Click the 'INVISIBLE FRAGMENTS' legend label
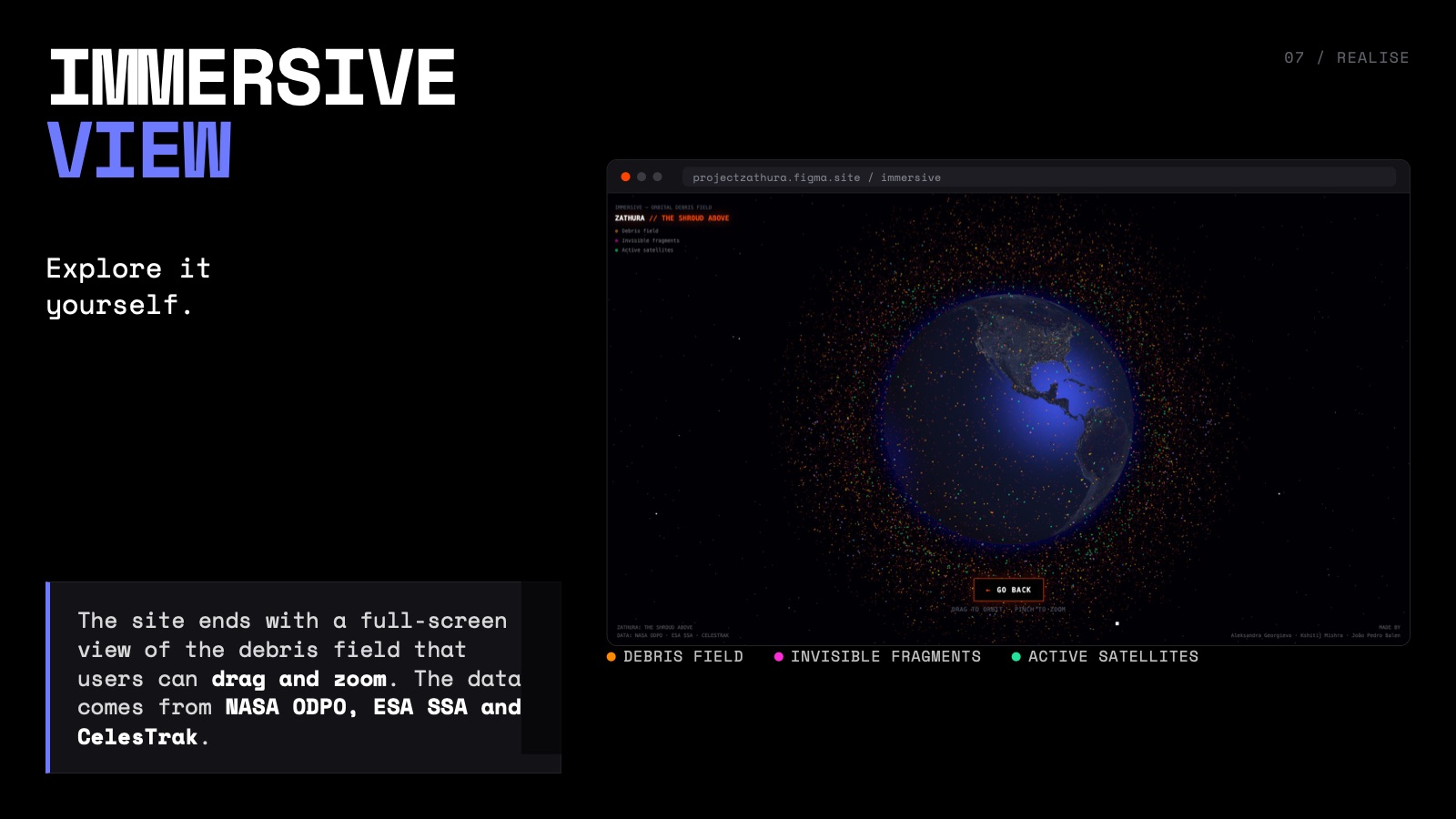 [x=885, y=657]
